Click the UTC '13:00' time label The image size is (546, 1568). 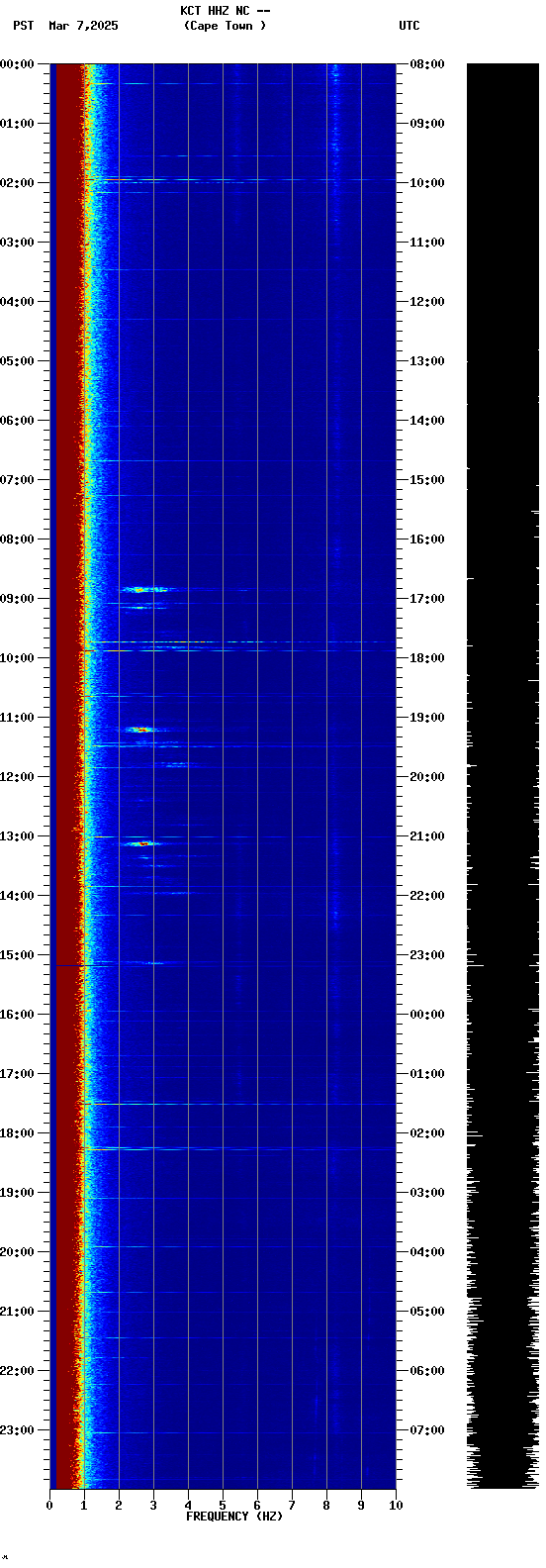426,361
